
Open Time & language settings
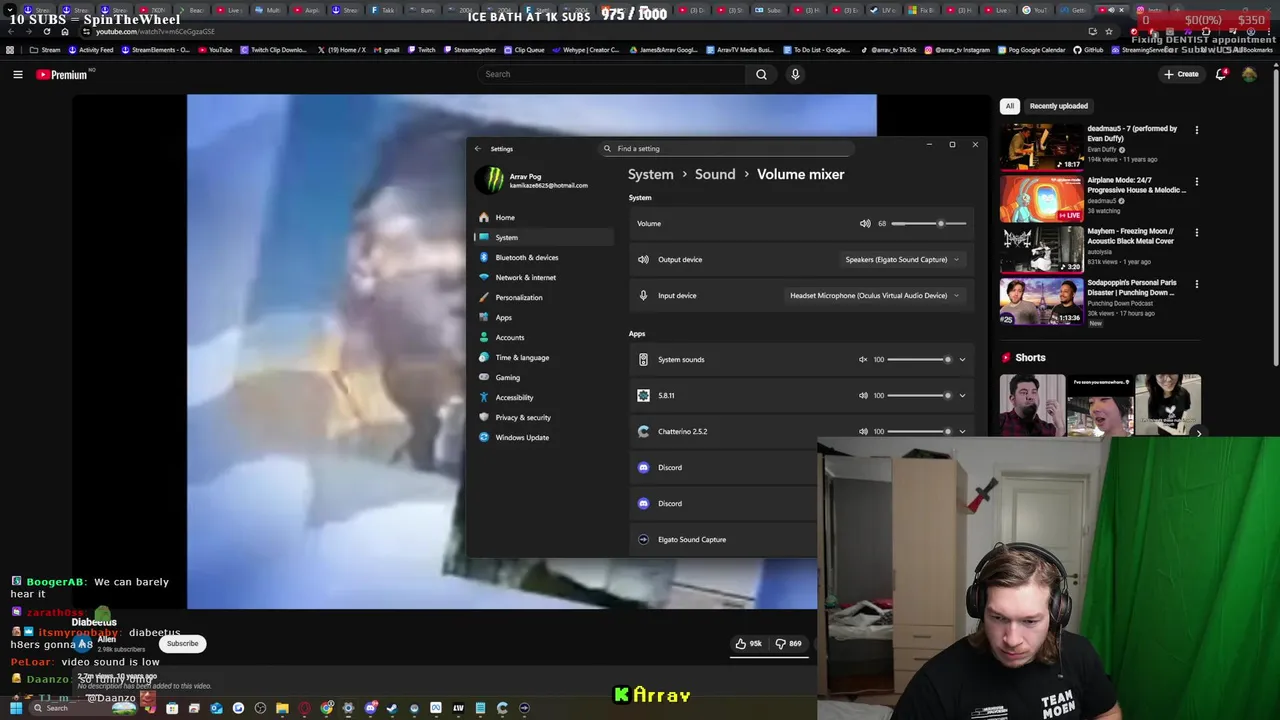pos(543,357)
